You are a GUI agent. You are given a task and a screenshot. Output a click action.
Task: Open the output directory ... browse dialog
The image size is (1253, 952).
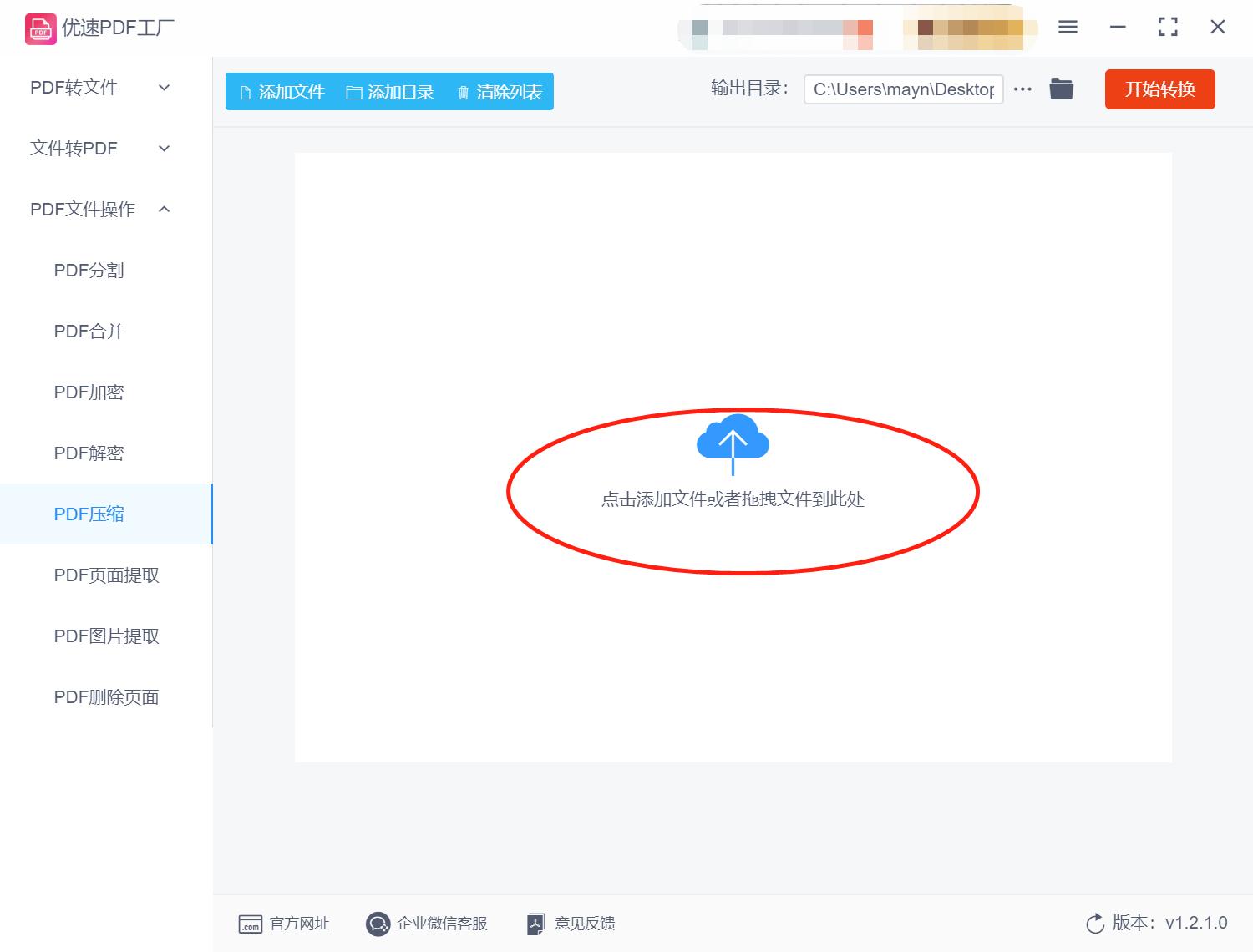(x=1022, y=89)
